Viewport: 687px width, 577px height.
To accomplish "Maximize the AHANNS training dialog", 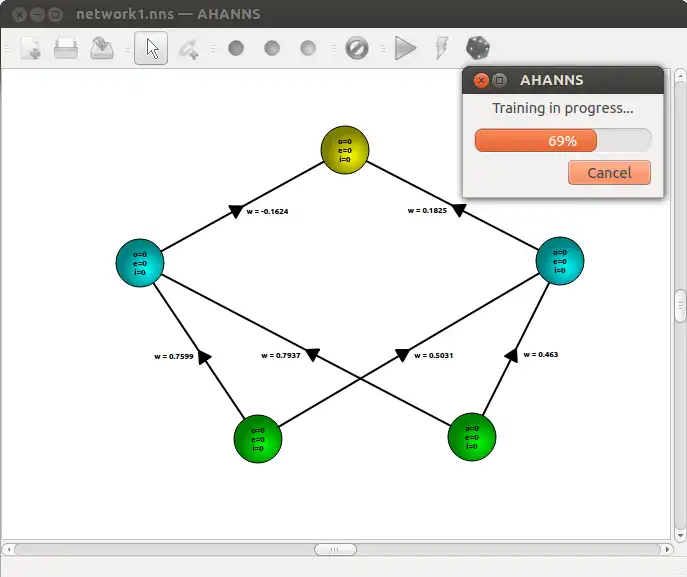I will click(499, 80).
